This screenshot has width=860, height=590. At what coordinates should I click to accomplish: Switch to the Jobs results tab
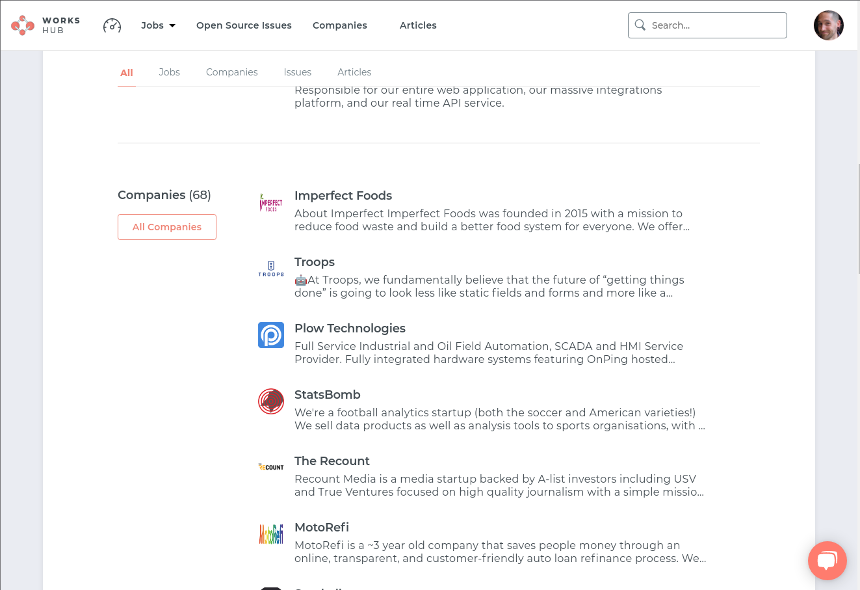tap(169, 72)
